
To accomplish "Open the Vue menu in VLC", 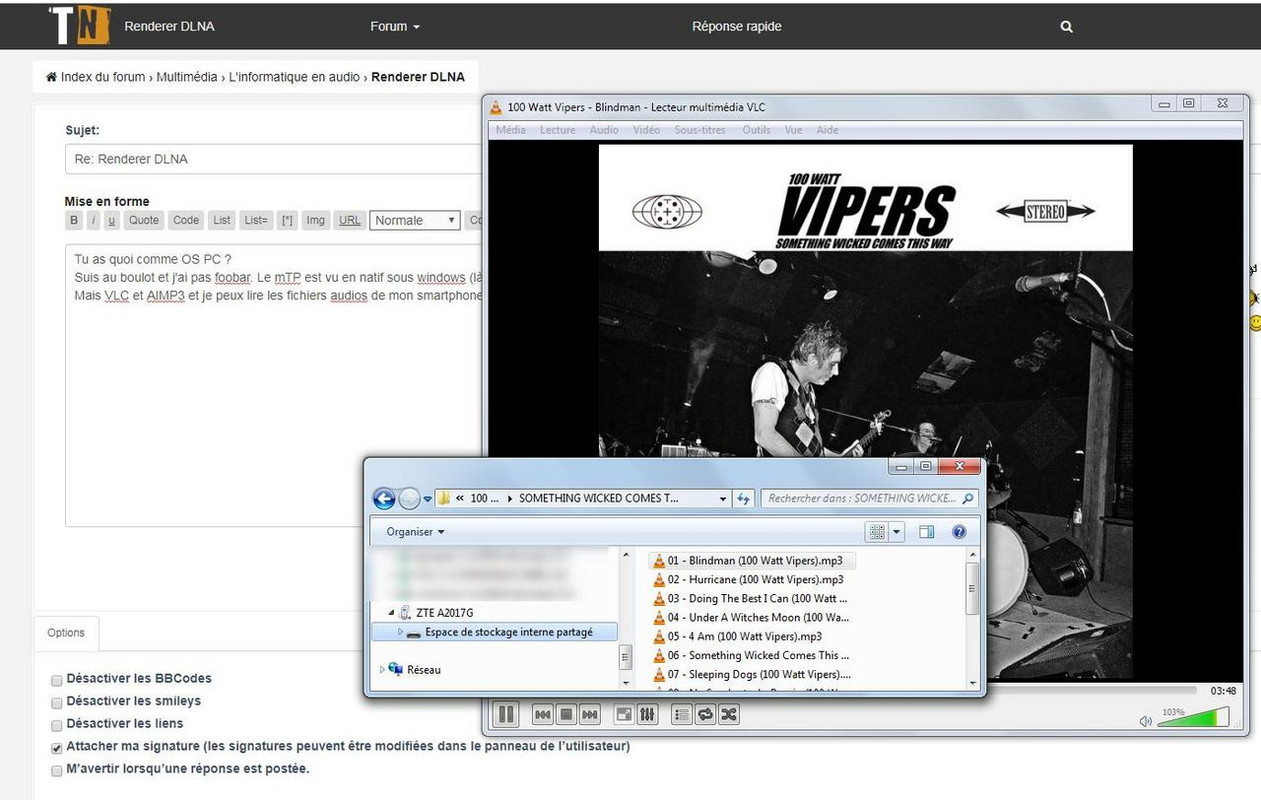I will pos(793,130).
